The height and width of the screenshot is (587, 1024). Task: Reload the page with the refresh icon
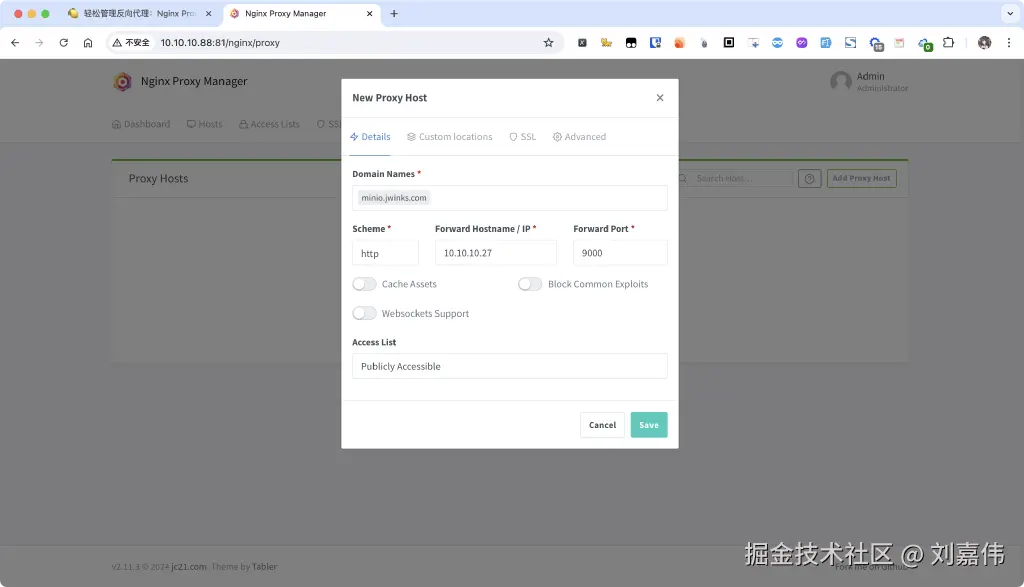(x=63, y=42)
